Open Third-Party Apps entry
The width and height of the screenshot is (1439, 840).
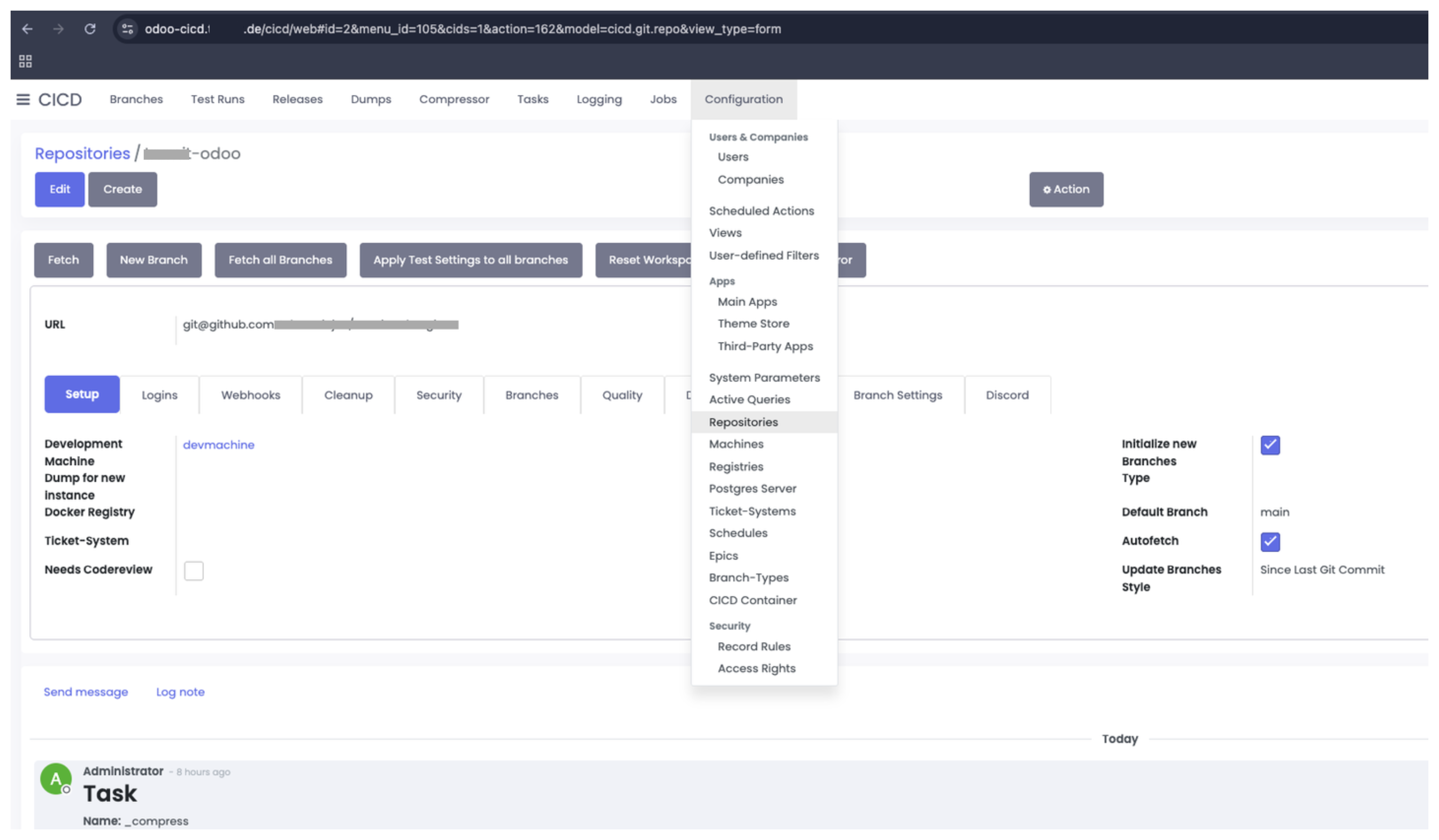click(764, 346)
